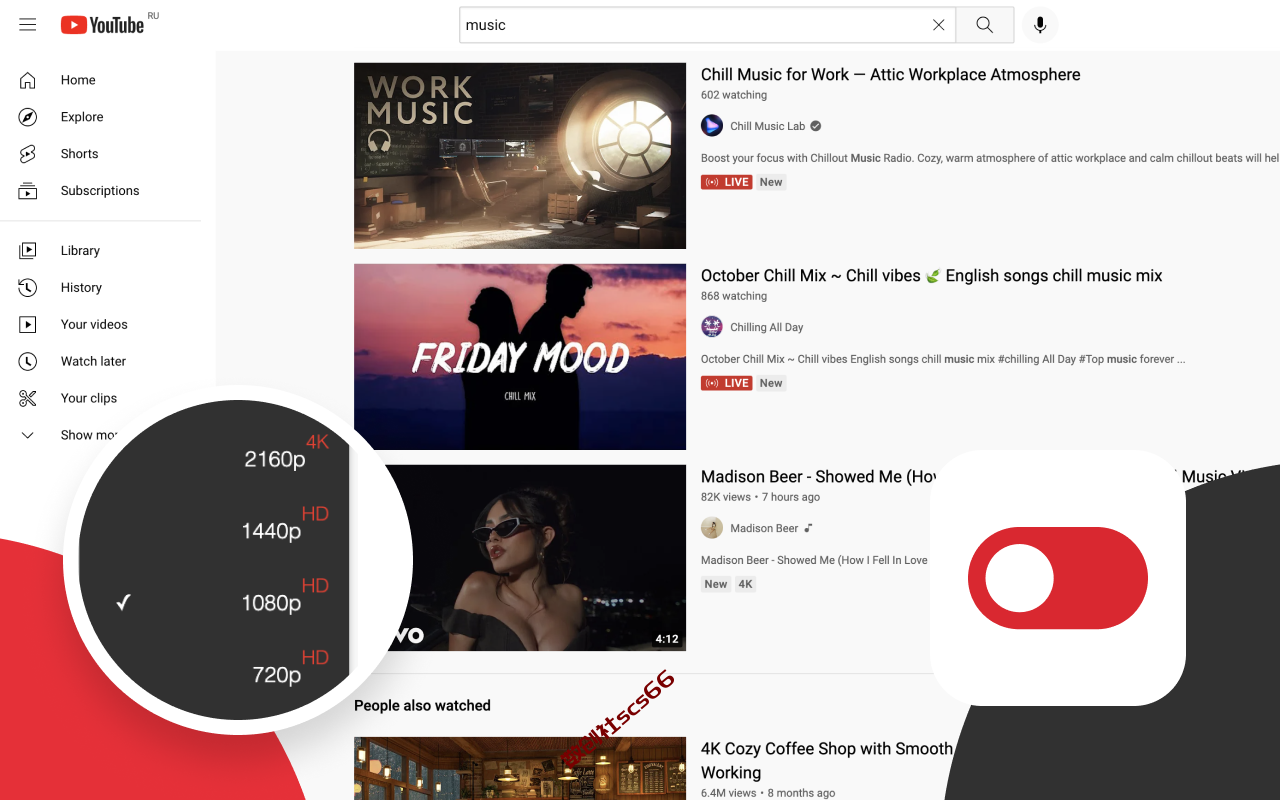Viewport: 1280px width, 800px height.
Task: Click LIVE badge on October Chill Mix
Action: (x=726, y=383)
